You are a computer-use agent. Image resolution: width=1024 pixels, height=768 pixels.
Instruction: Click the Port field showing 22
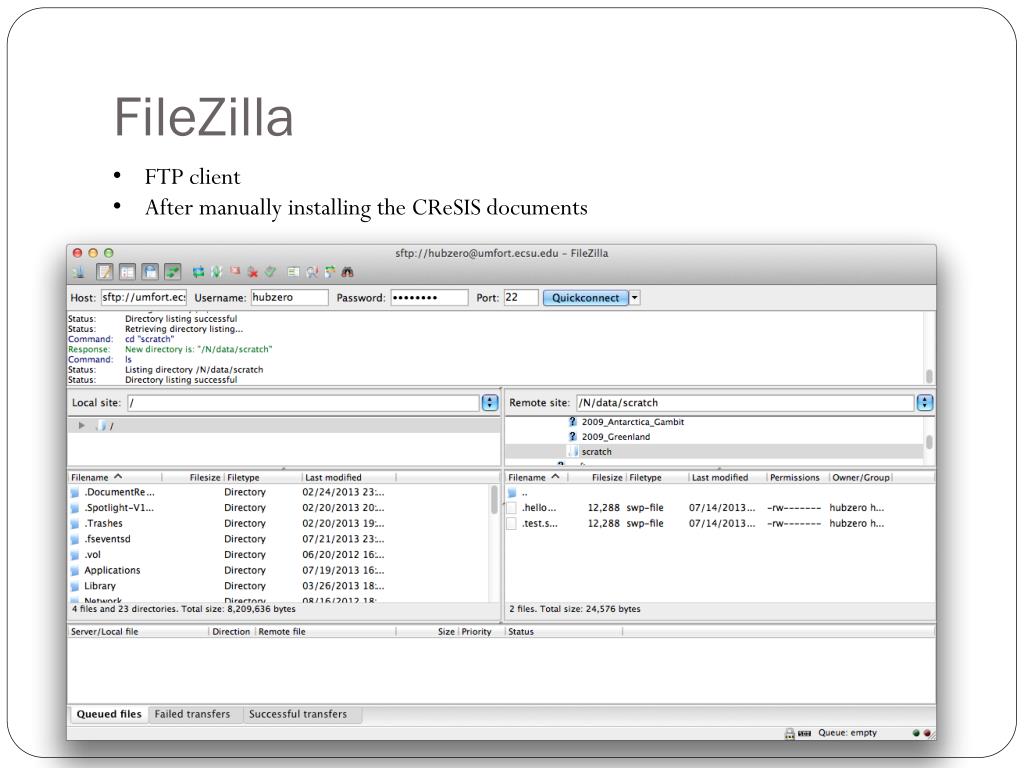coord(521,297)
